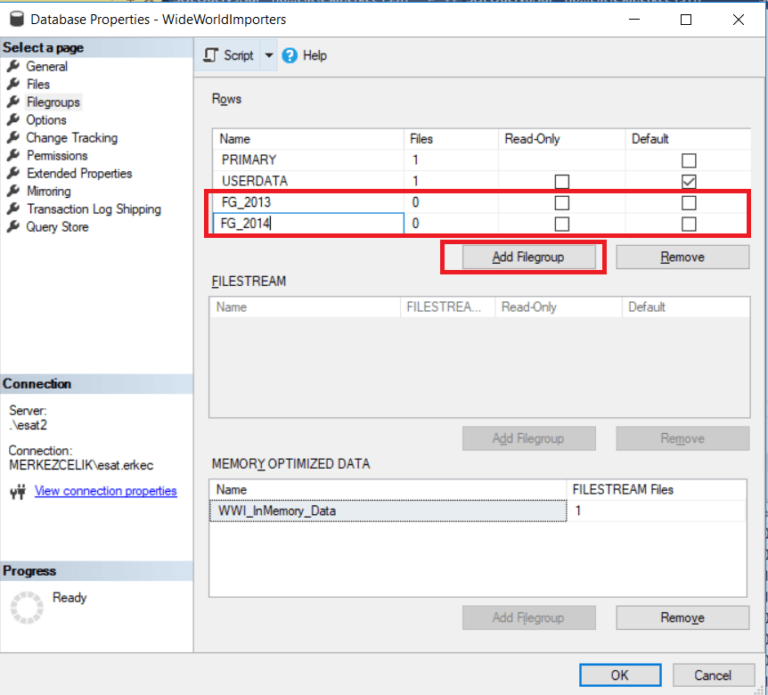This screenshot has height=695, width=768.
Task: Click the wrench icon beside Permissions
Action: point(13,155)
